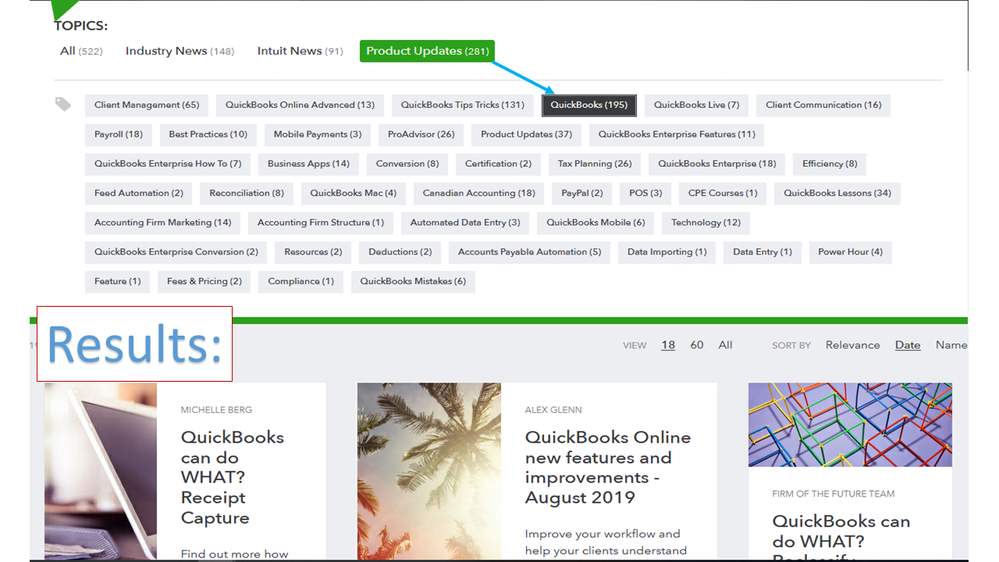Filter by QuickBooks Mistakes (6)
Viewport: 999px width, 562px height.
(413, 281)
